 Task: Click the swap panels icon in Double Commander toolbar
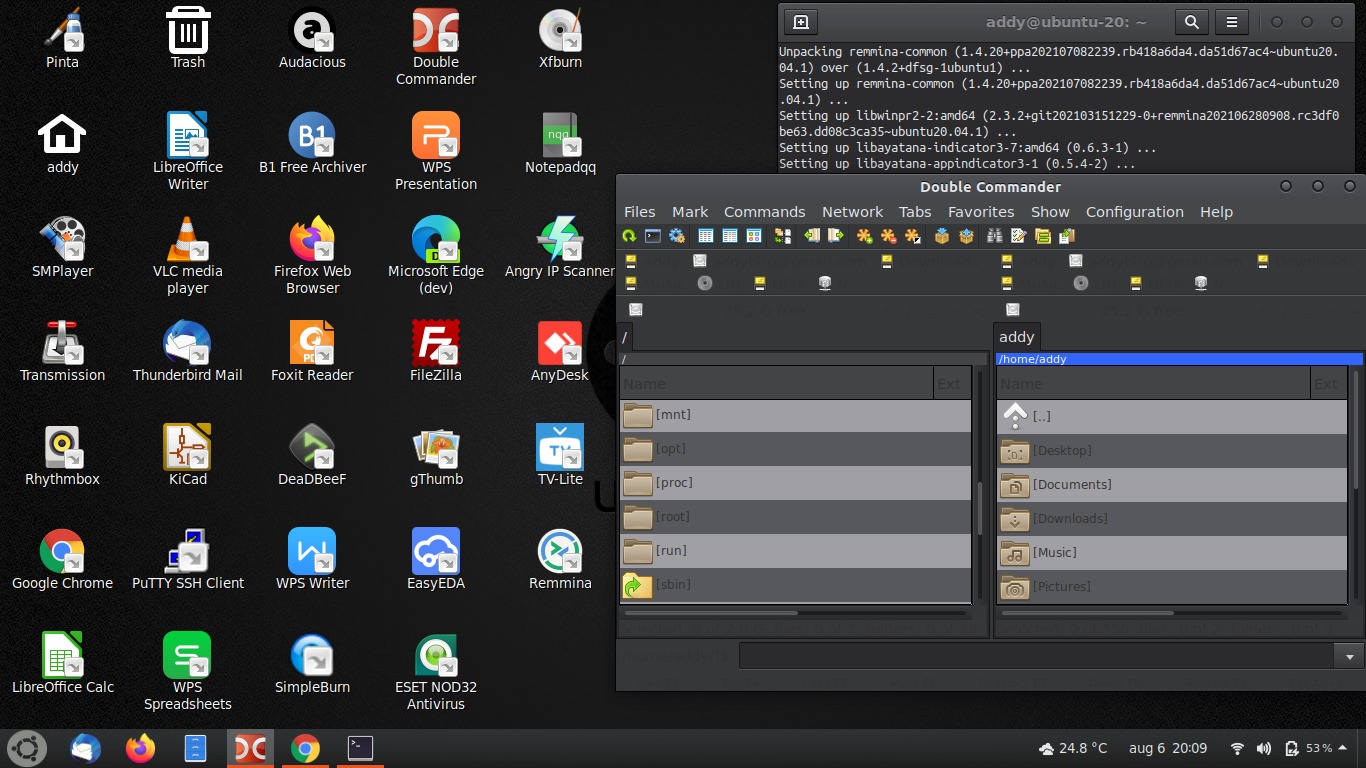[783, 236]
